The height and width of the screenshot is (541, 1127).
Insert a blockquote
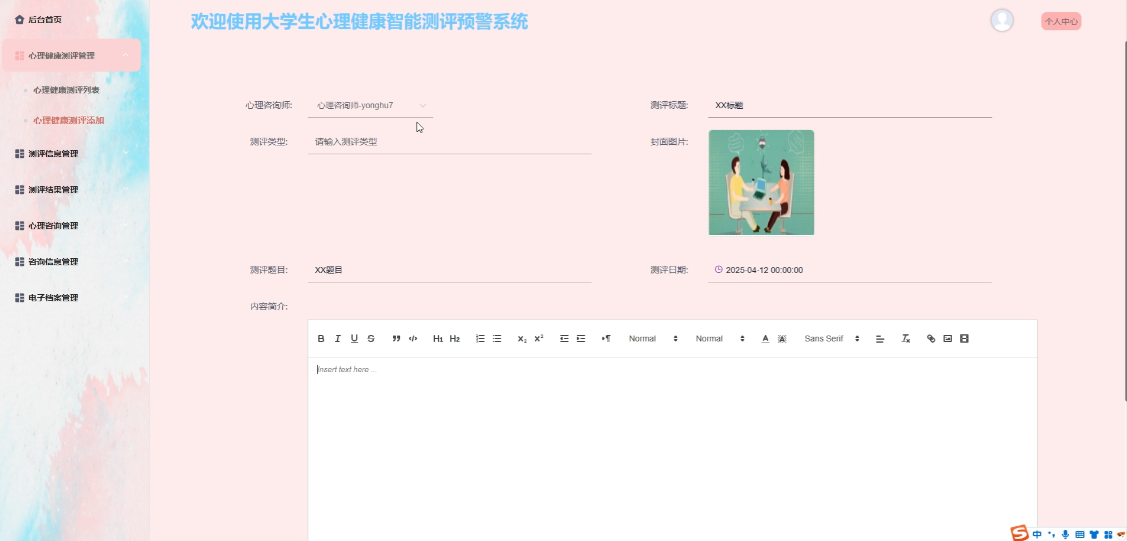[396, 338]
